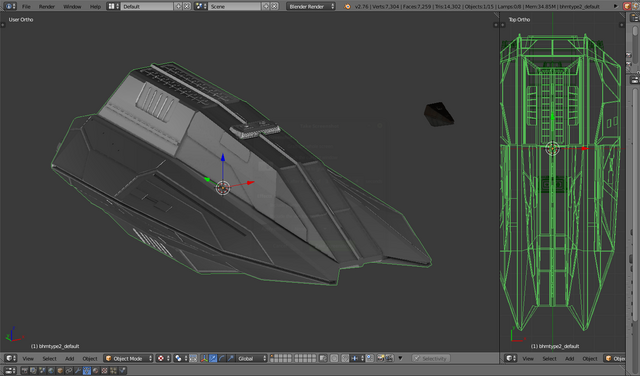Image resolution: width=640 pixels, height=376 pixels.
Task: Click the 3D cursor in main viewport
Action: (223, 188)
